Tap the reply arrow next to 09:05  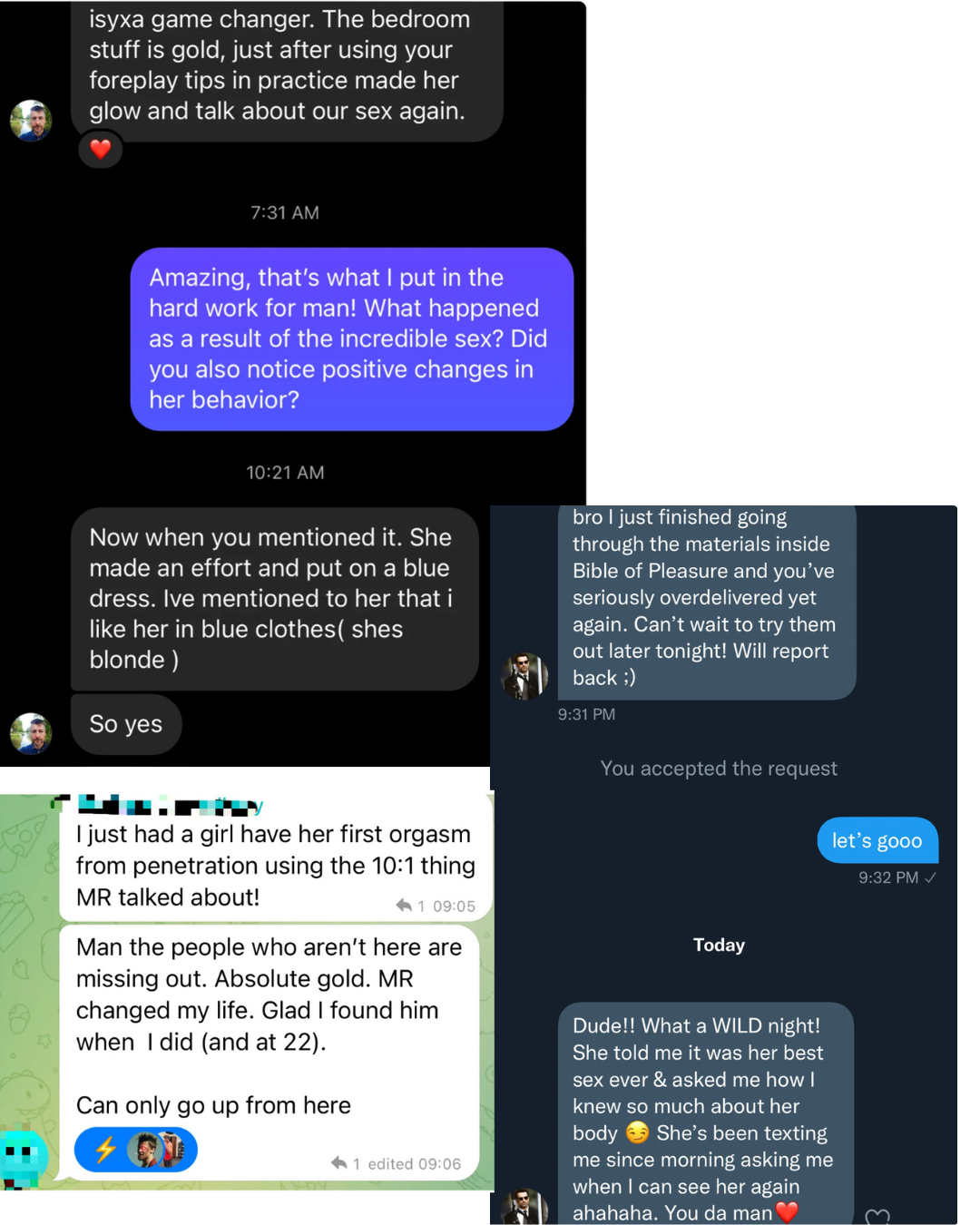tap(404, 905)
